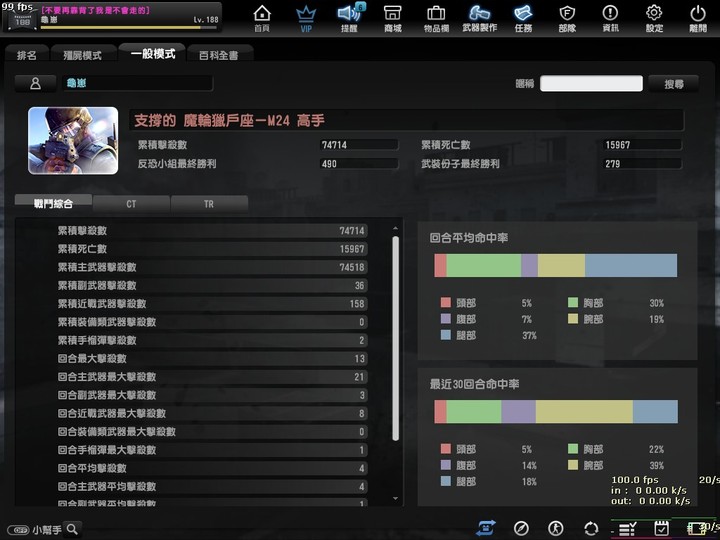This screenshot has width=720, height=540.
Task: Open the 百科全書 tab
Action: [x=219, y=55]
